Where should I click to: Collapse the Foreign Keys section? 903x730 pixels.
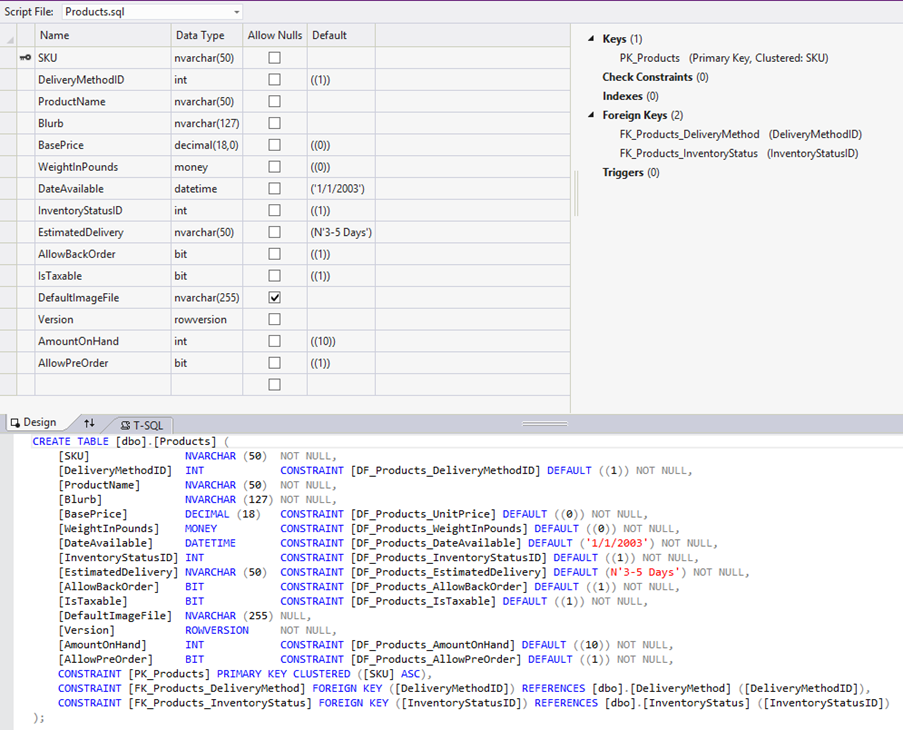pyautogui.click(x=591, y=115)
